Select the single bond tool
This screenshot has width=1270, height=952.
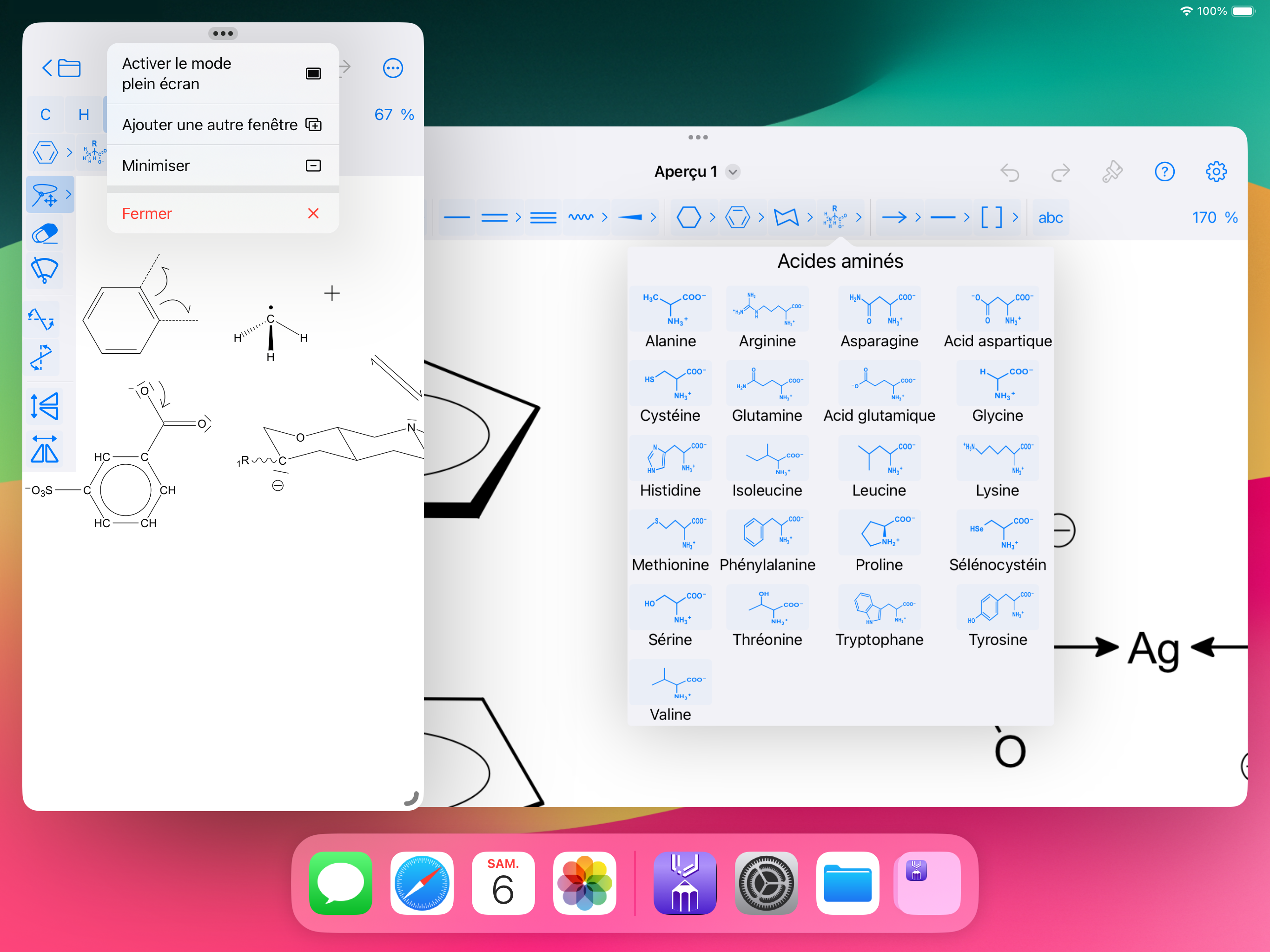tap(457, 218)
